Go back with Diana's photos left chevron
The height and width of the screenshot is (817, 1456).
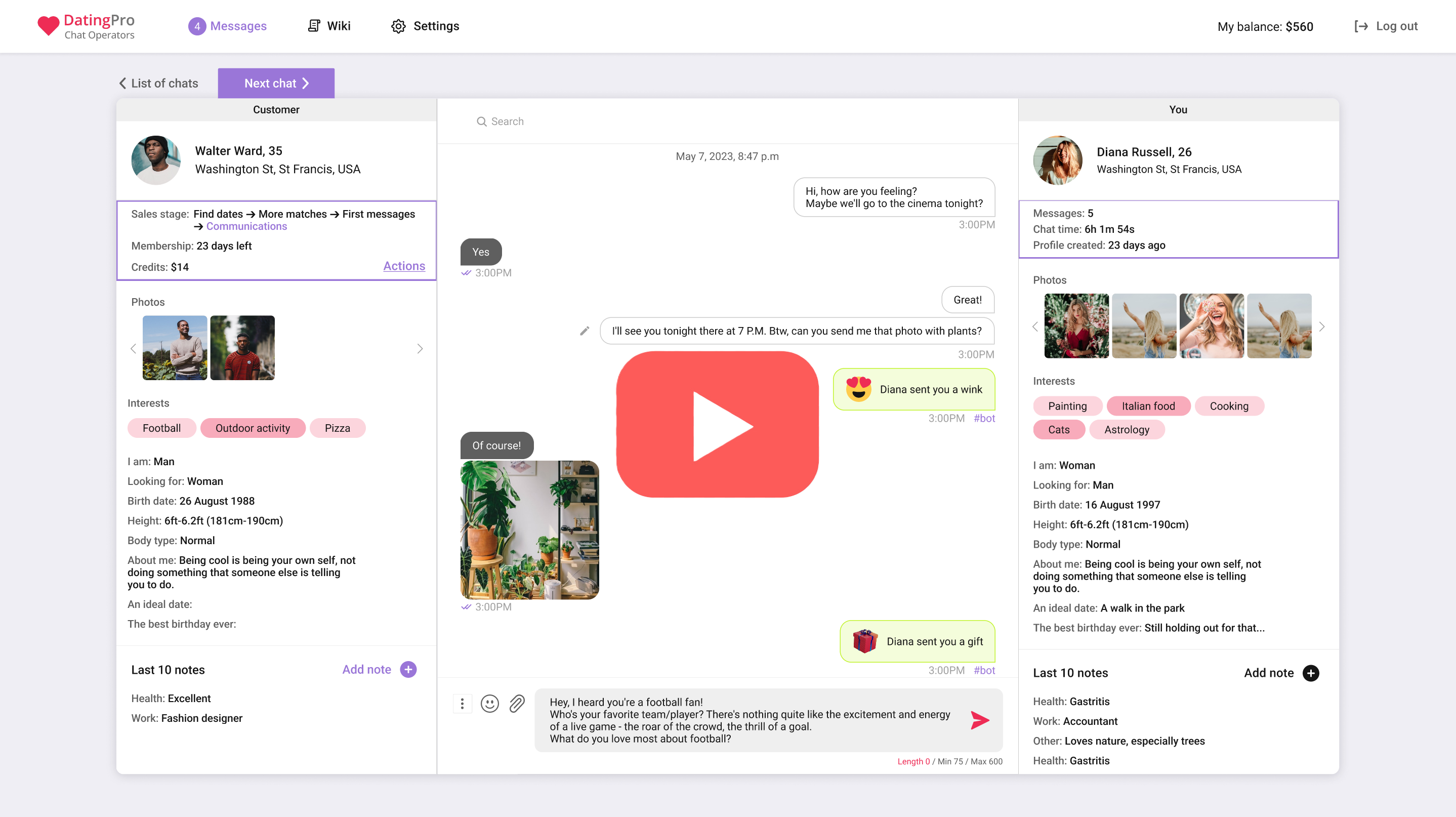(x=1035, y=326)
